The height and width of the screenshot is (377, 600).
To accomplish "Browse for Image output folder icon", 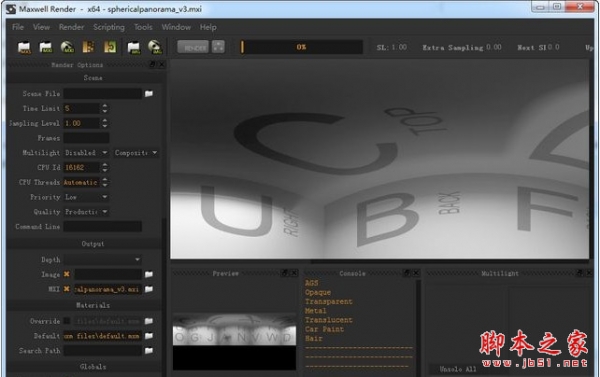I will click(149, 274).
